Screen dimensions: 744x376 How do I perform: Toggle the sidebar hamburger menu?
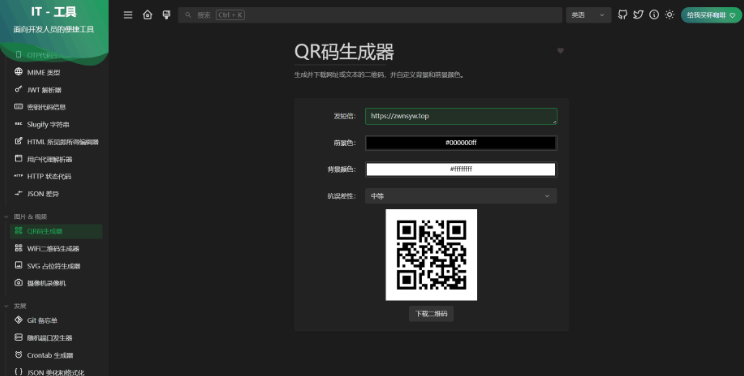pos(128,15)
